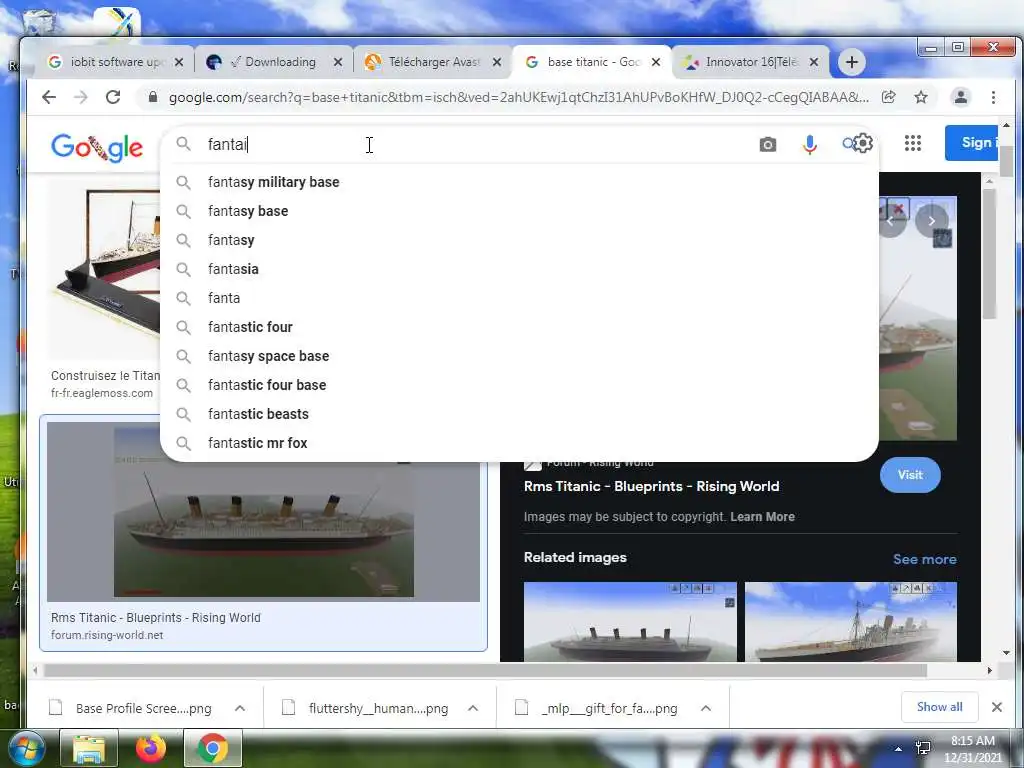Expand options for fluttershy human png download
1024x768 pixels.
coord(473,708)
